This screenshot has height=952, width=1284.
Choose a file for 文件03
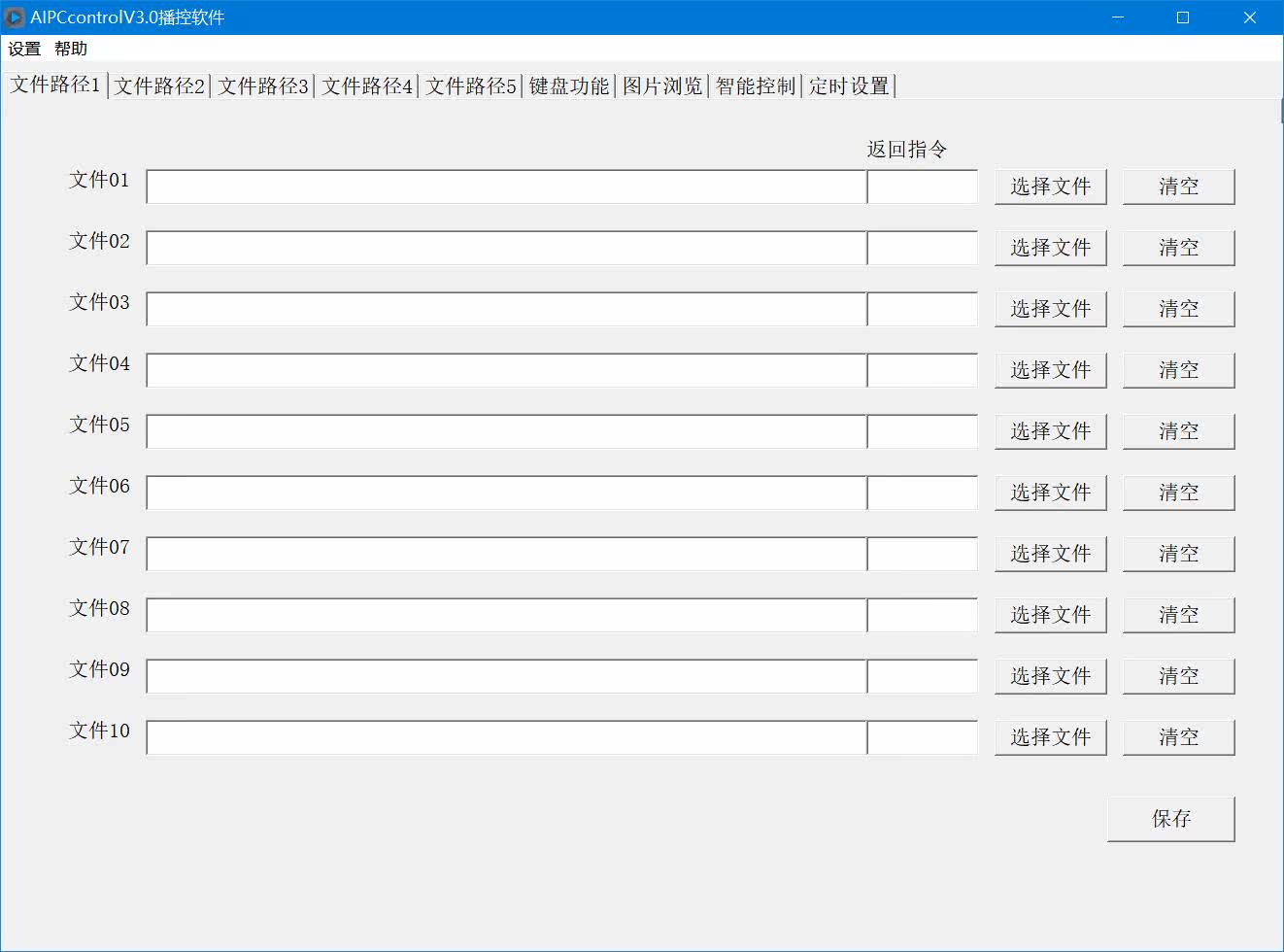1051,309
